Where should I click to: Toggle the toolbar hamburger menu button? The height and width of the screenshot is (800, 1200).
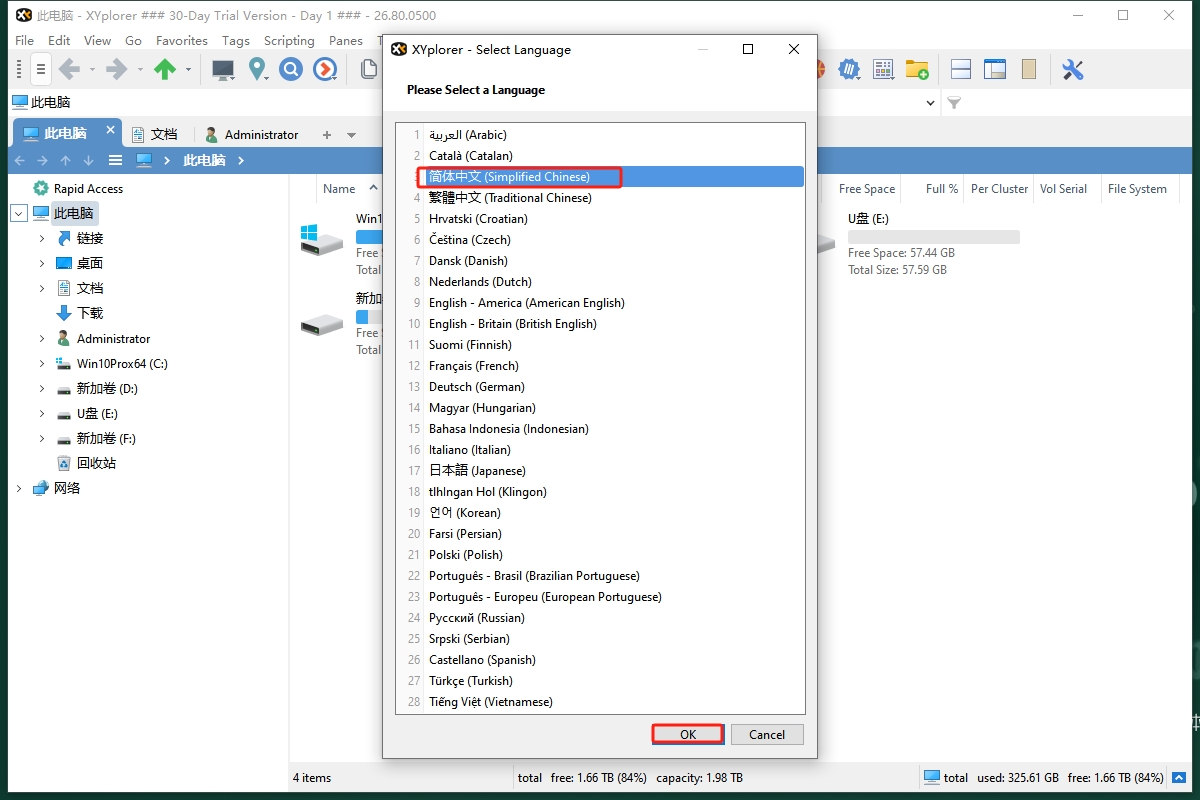point(40,69)
